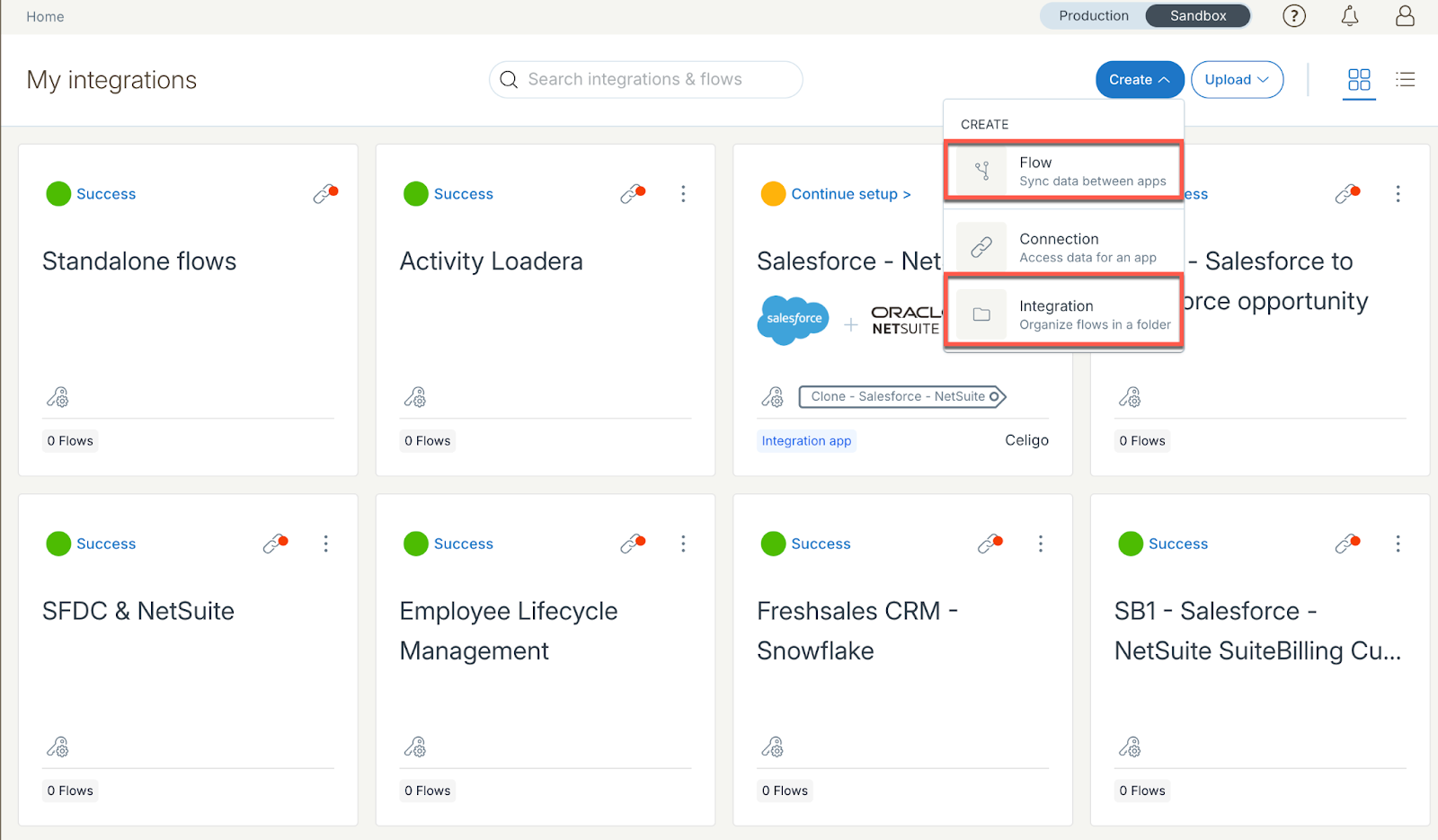This screenshot has width=1438, height=840.
Task: Expand the Upload dropdown
Action: [1237, 79]
